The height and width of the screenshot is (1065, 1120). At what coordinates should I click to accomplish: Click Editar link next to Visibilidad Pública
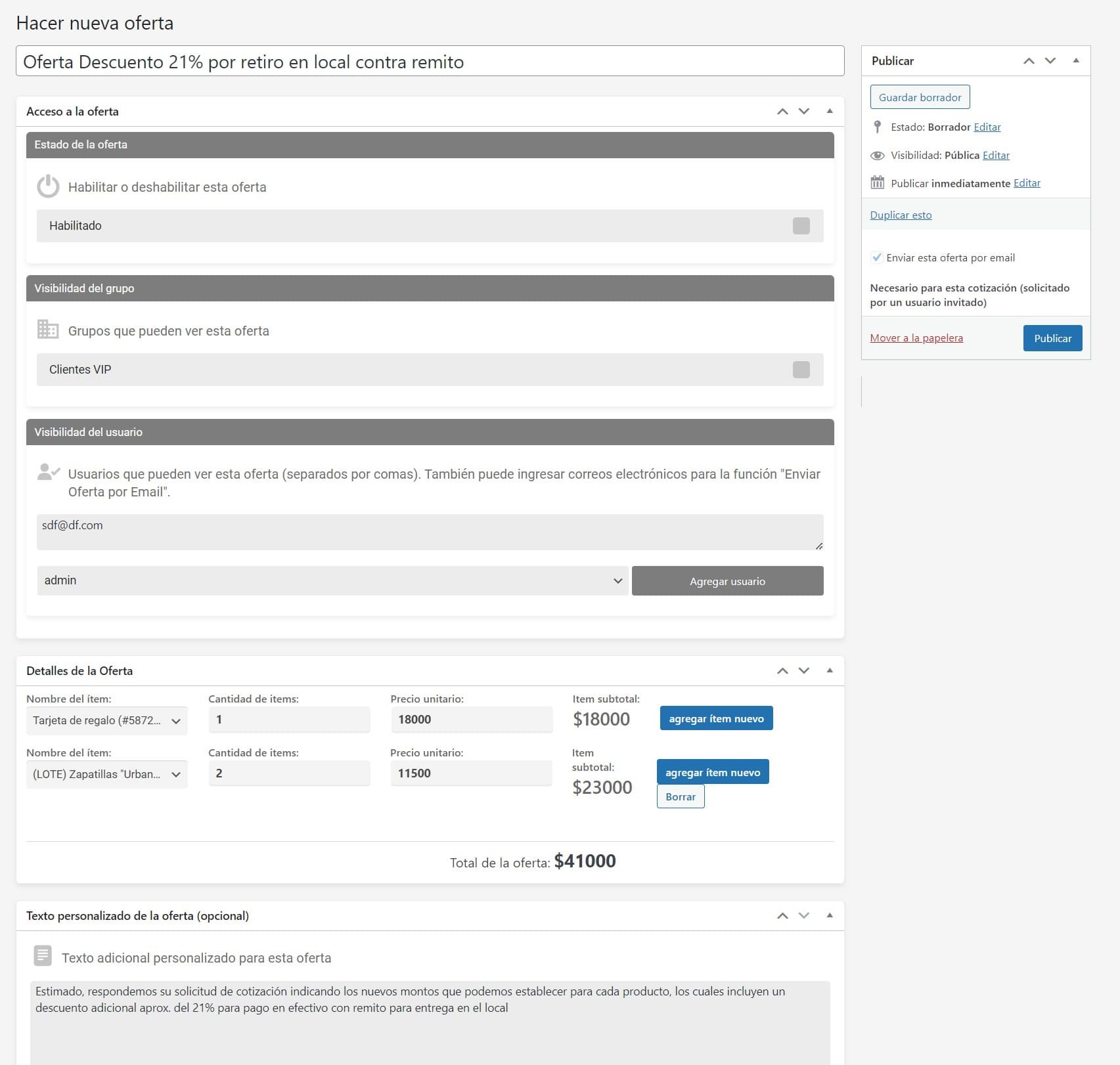(996, 155)
